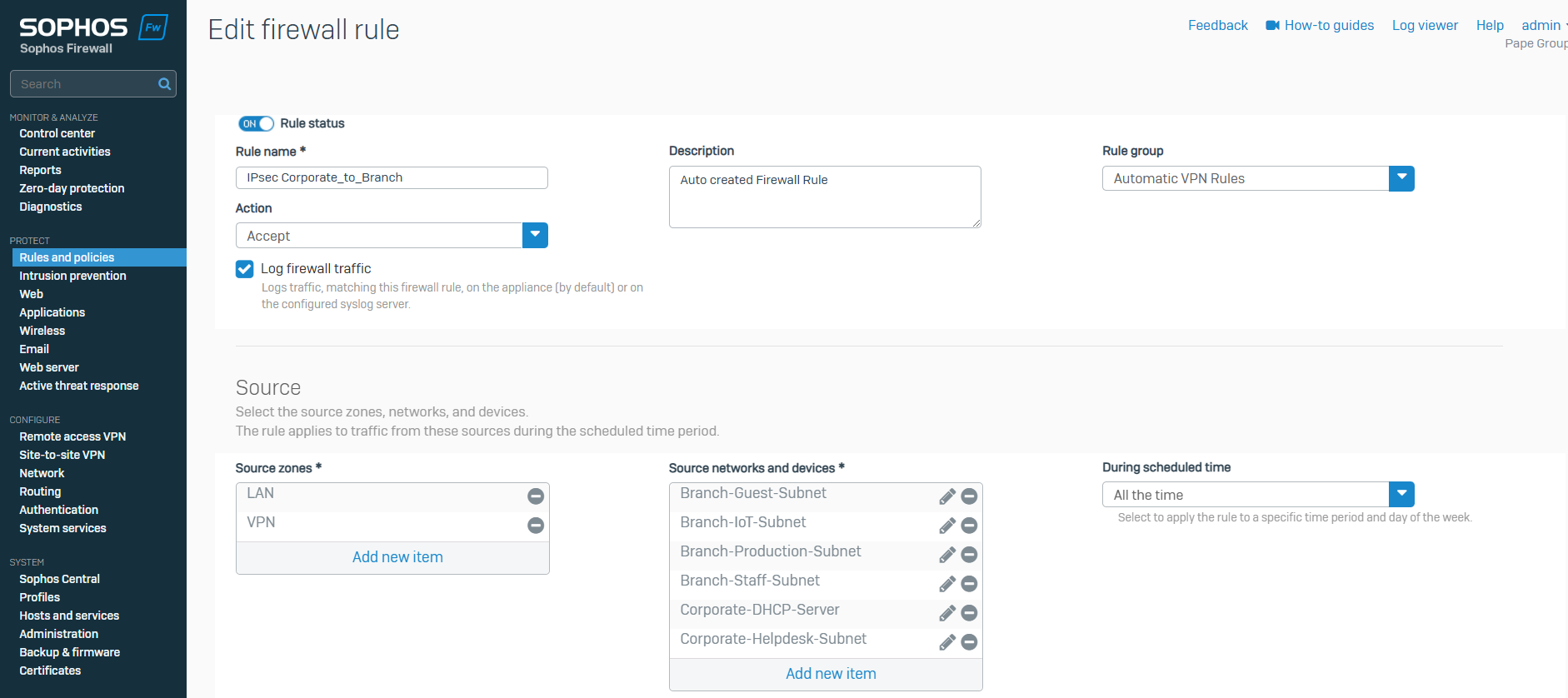Open Remote access VPN page
This screenshot has height=698, width=1568.
tap(72, 436)
